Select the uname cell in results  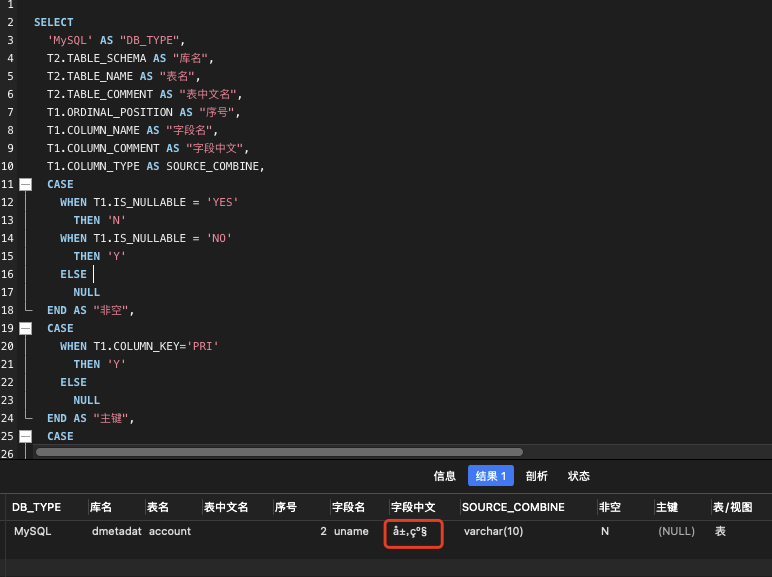click(x=351, y=531)
